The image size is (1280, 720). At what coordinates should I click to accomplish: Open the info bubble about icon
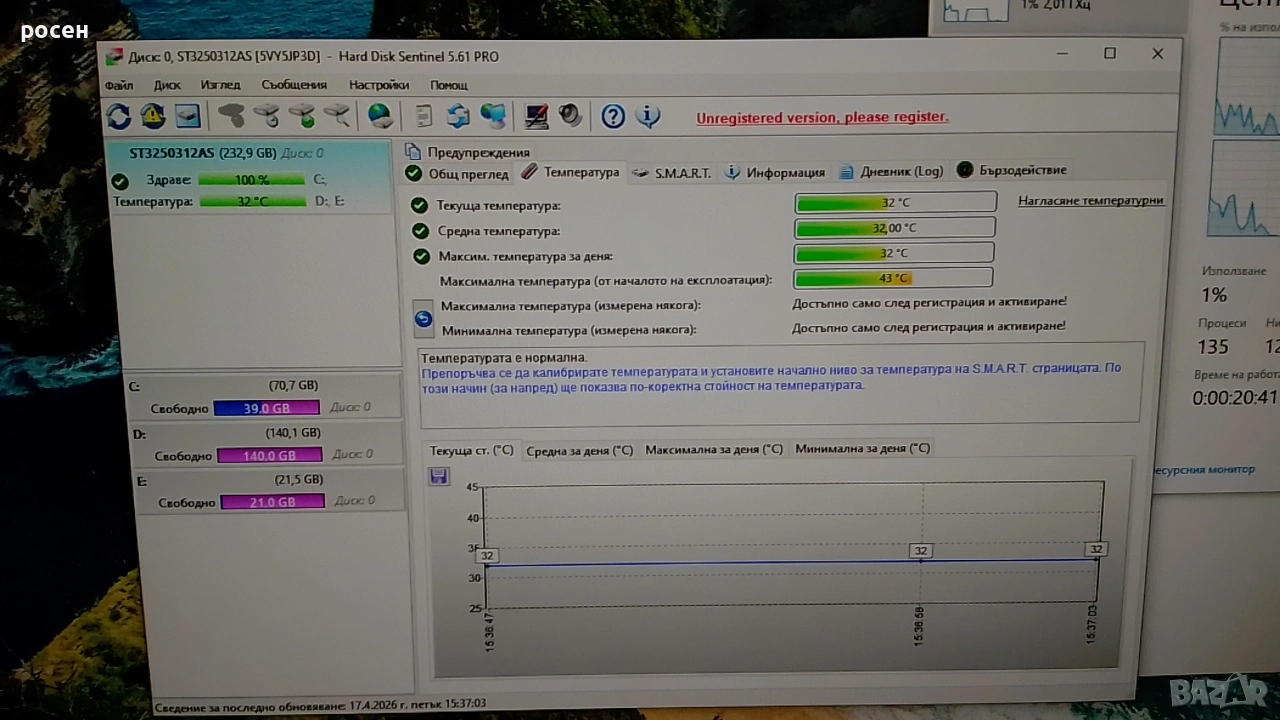648,117
